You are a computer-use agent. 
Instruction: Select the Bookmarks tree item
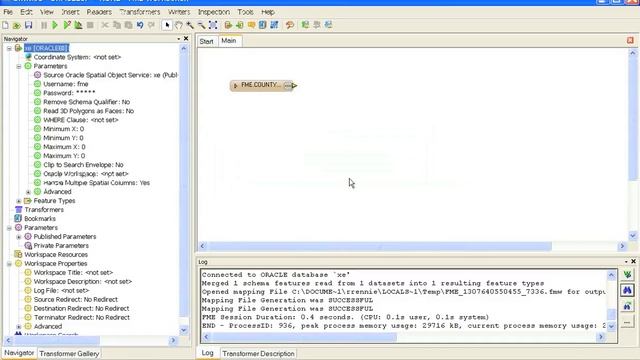40,219
